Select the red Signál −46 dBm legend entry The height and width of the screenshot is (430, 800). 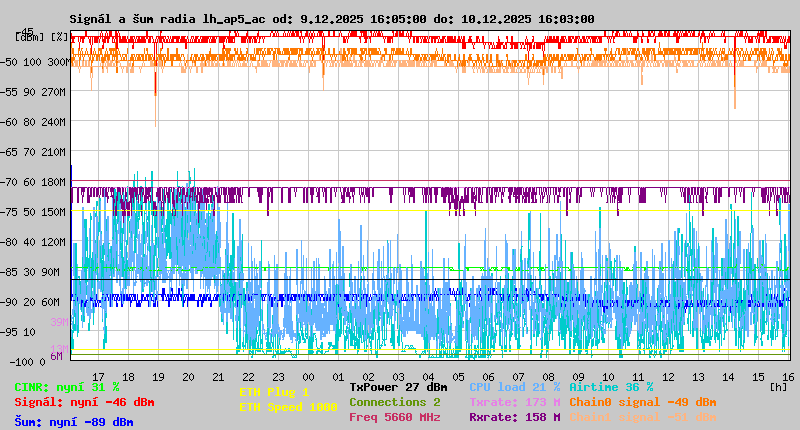pyautogui.click(x=84, y=402)
